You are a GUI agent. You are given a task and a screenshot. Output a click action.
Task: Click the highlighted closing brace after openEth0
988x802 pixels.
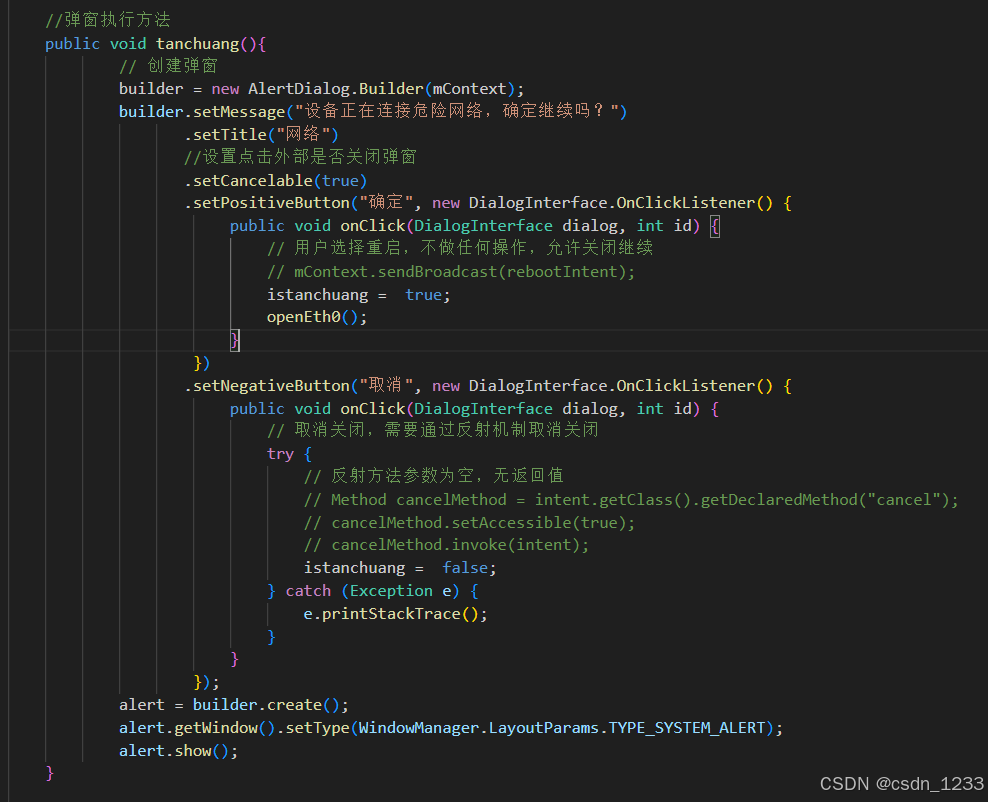click(235, 340)
